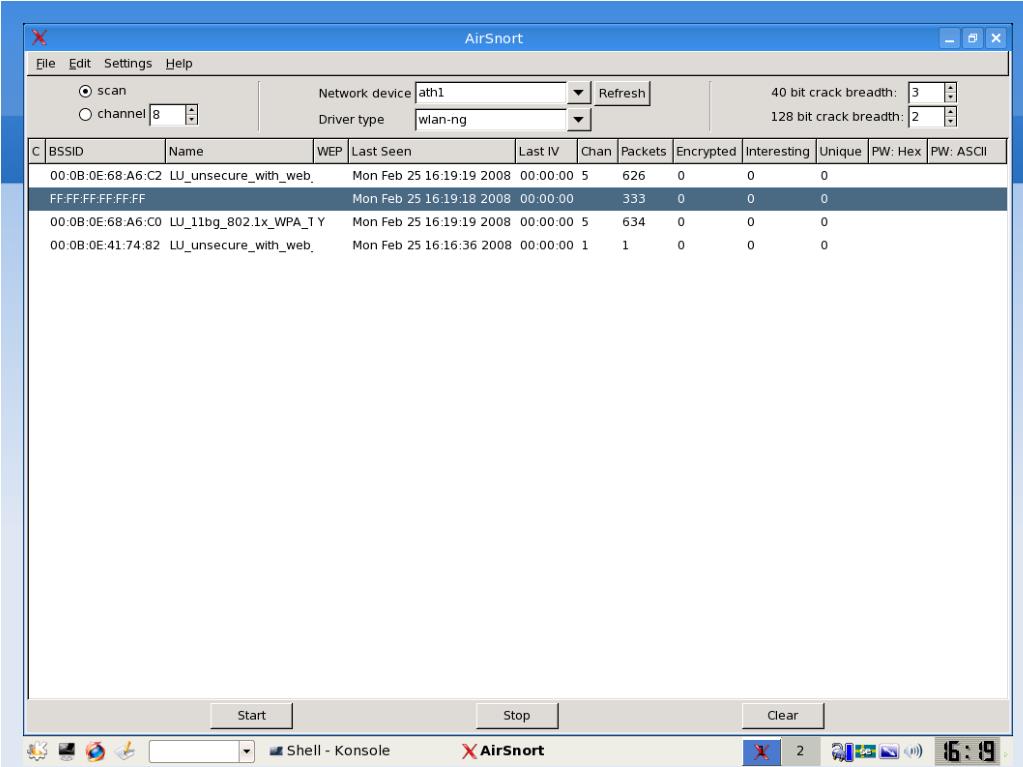Click the LU_11bg_802.1x_WPA_T network name

point(241,222)
